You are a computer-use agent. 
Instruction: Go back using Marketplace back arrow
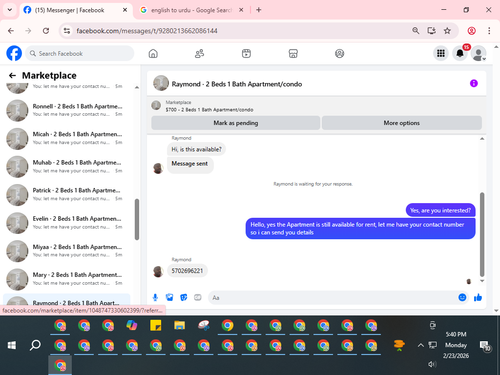click(x=12, y=76)
